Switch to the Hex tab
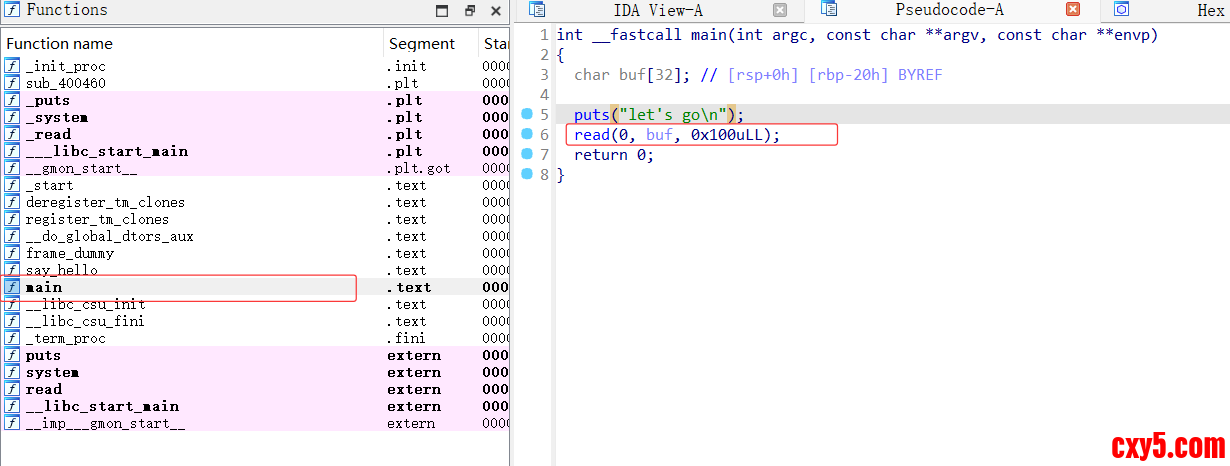The image size is (1230, 466). (1210, 10)
